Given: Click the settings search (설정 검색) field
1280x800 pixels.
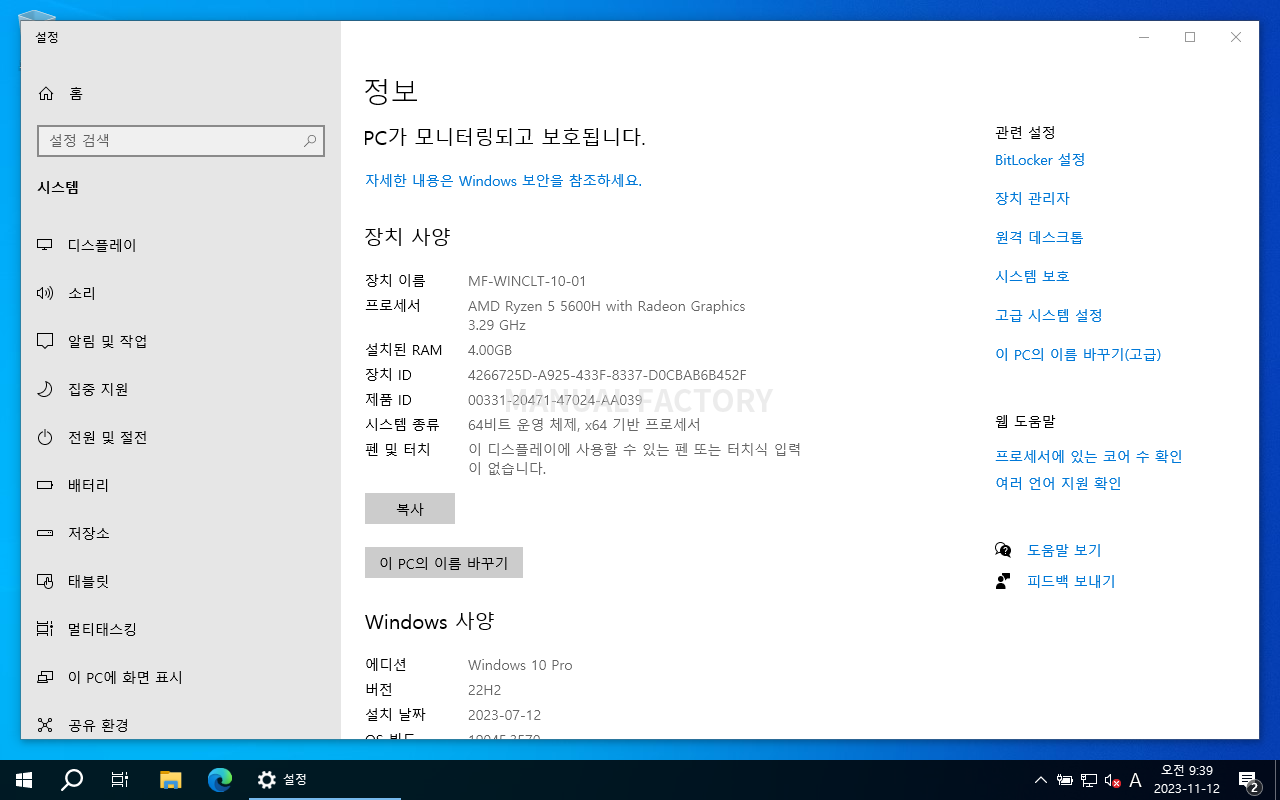Looking at the screenshot, I should click(x=181, y=141).
